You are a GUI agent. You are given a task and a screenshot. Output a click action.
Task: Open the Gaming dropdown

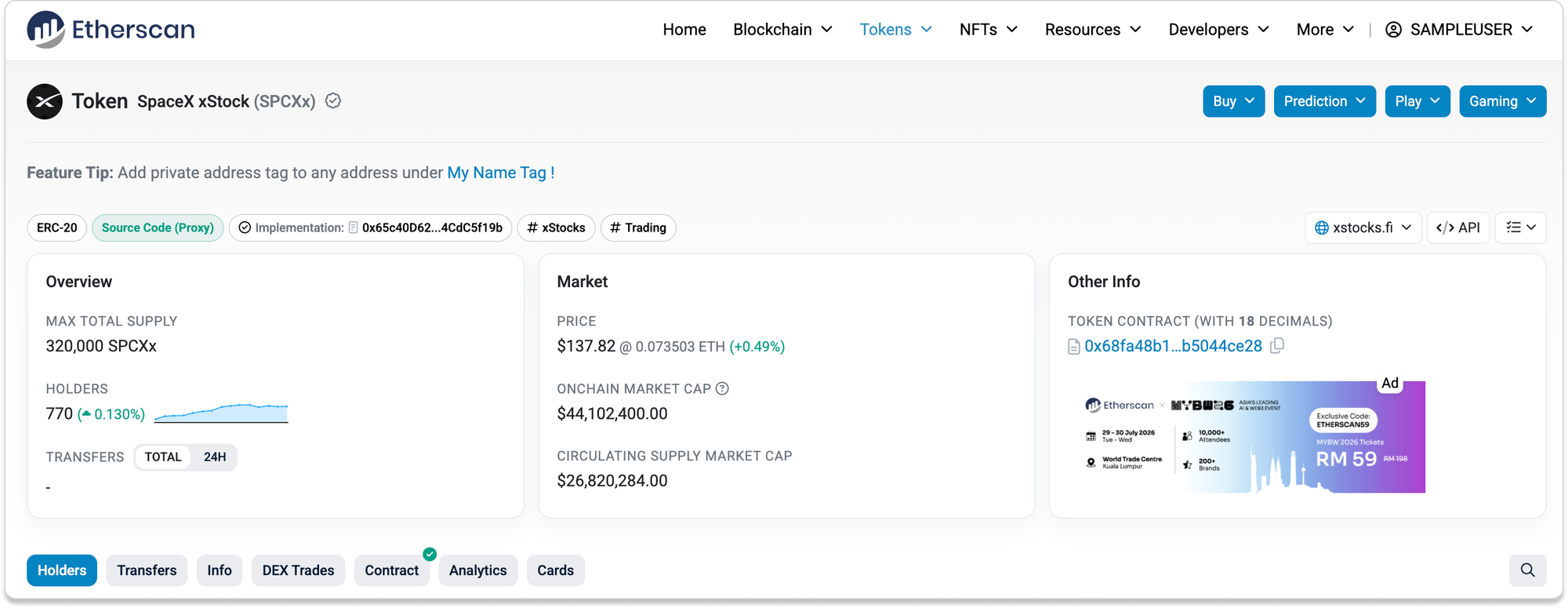point(1503,101)
